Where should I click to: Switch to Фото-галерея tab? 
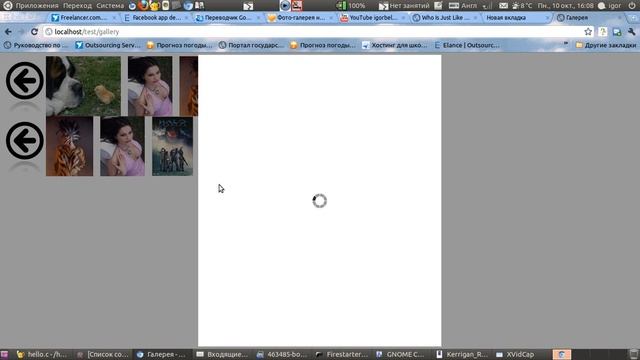point(299,18)
